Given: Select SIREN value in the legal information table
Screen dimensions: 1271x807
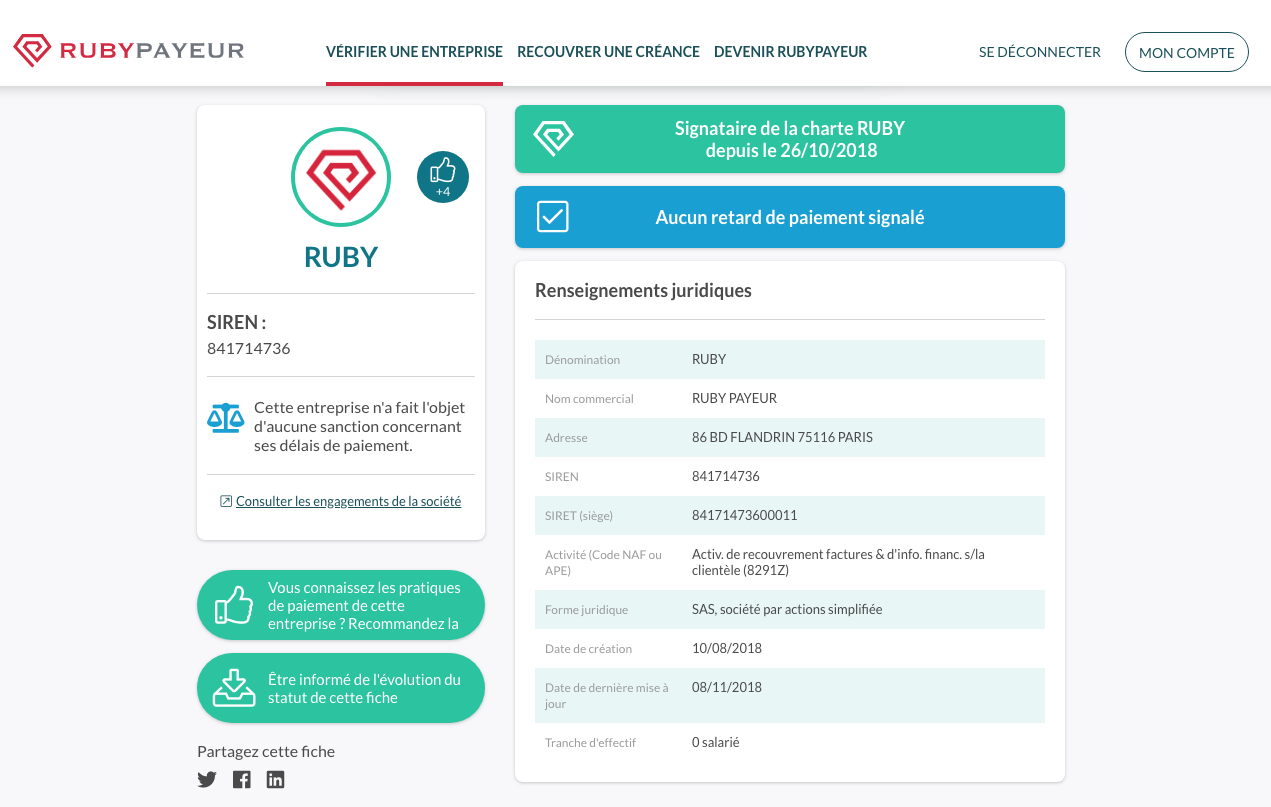Looking at the screenshot, I should (726, 476).
